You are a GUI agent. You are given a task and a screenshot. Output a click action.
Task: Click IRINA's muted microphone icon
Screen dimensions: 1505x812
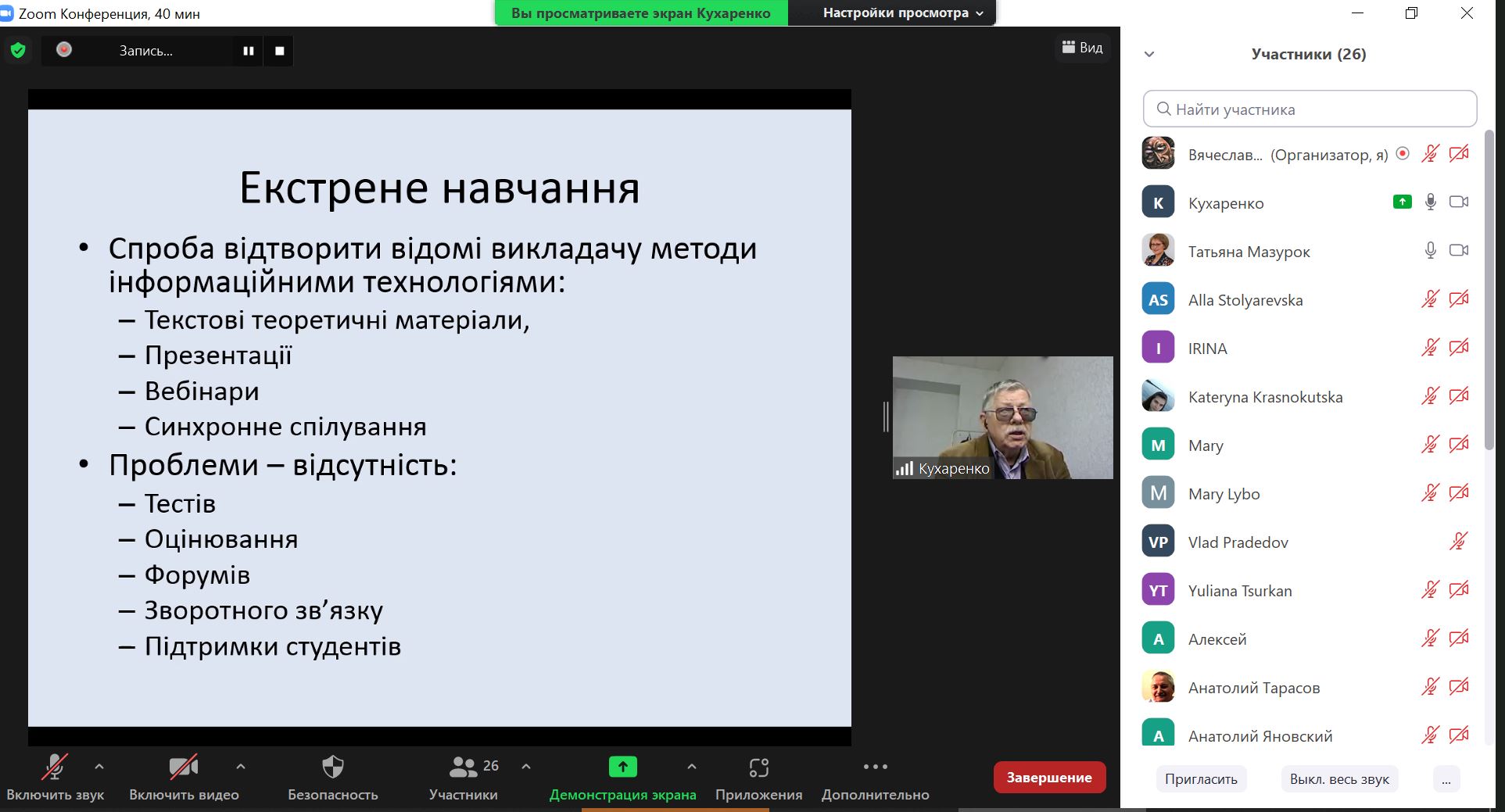1430,347
